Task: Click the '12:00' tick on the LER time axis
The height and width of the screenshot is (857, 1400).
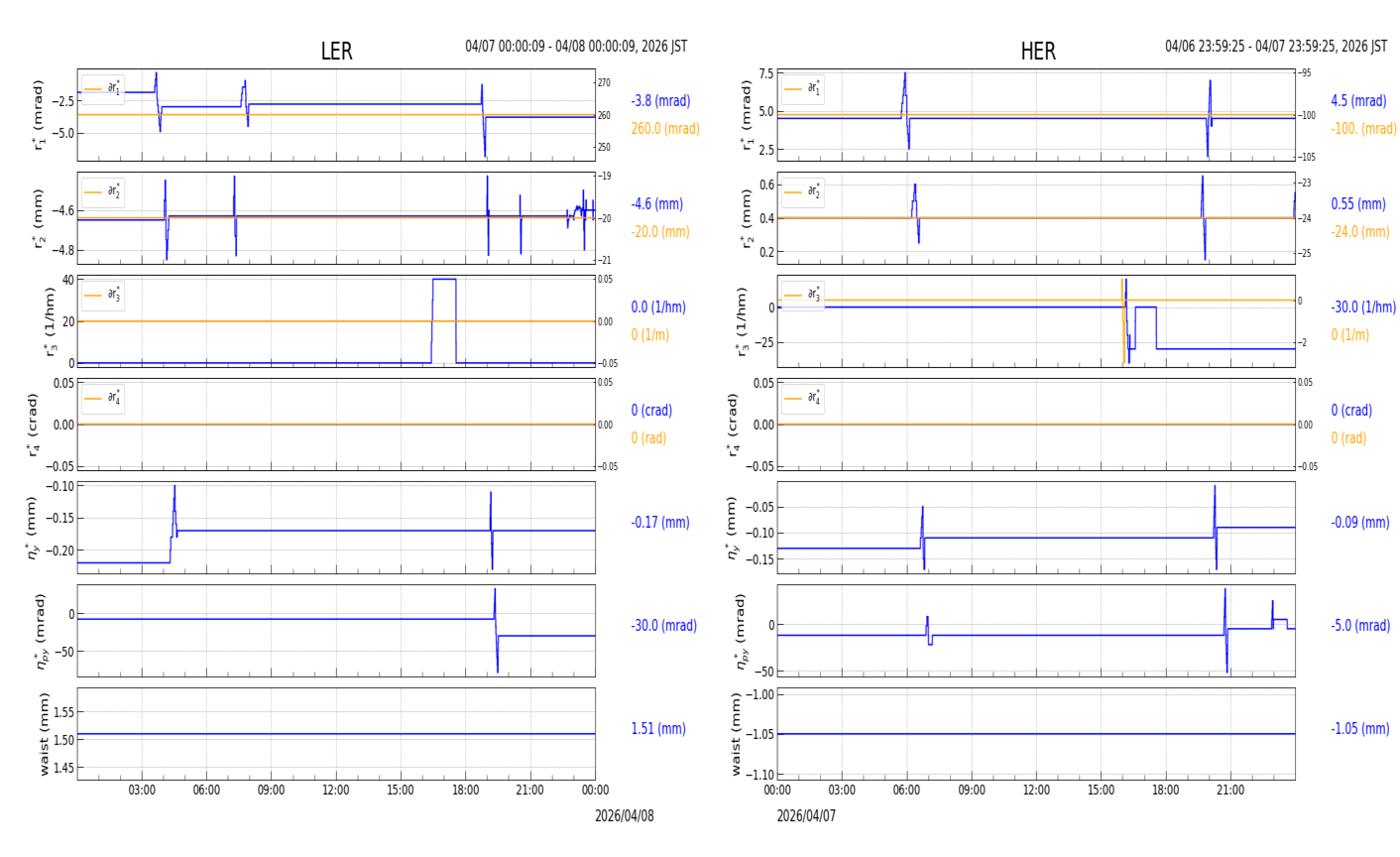Action: [x=336, y=791]
